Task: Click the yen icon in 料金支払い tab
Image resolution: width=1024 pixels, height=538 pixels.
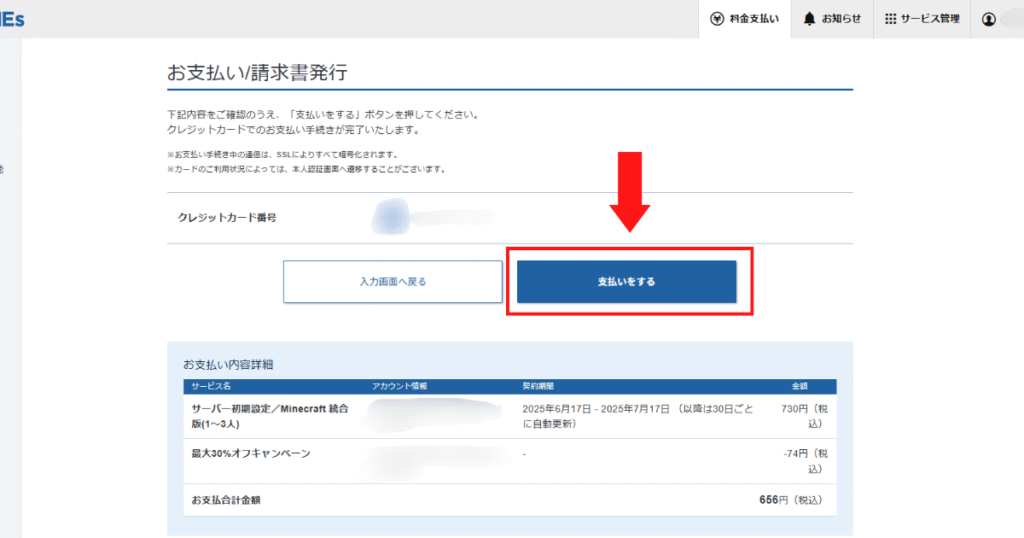Action: (717, 19)
